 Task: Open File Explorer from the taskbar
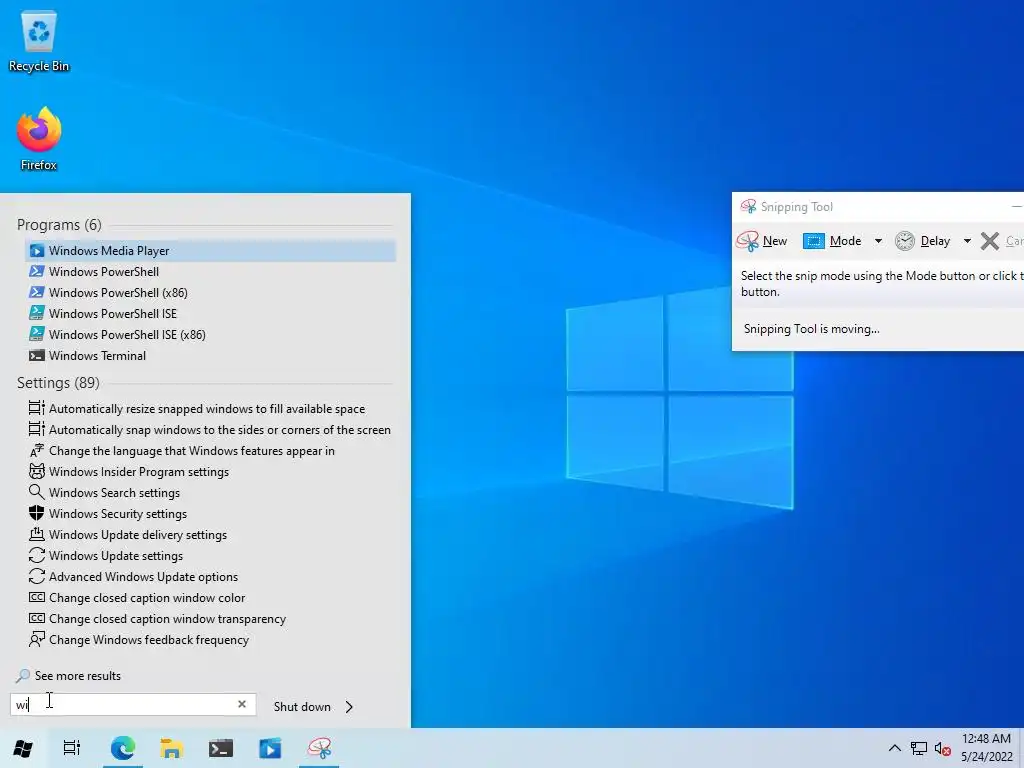[x=171, y=748]
